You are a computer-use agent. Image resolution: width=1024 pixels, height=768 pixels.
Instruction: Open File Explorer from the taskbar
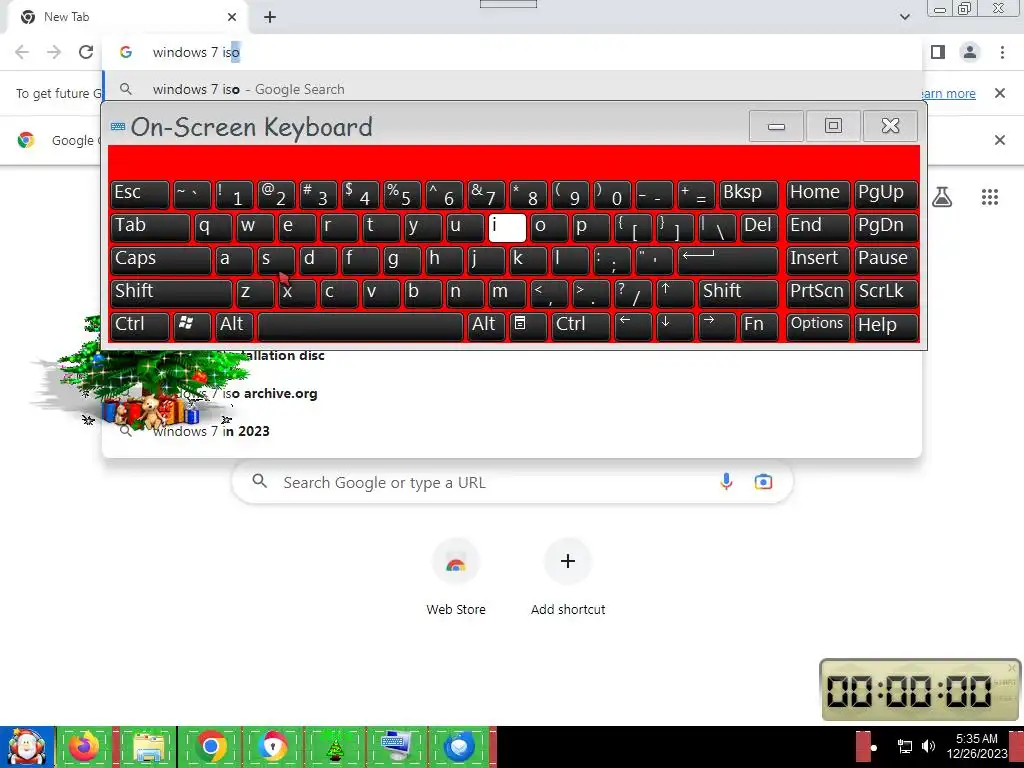[x=148, y=746]
